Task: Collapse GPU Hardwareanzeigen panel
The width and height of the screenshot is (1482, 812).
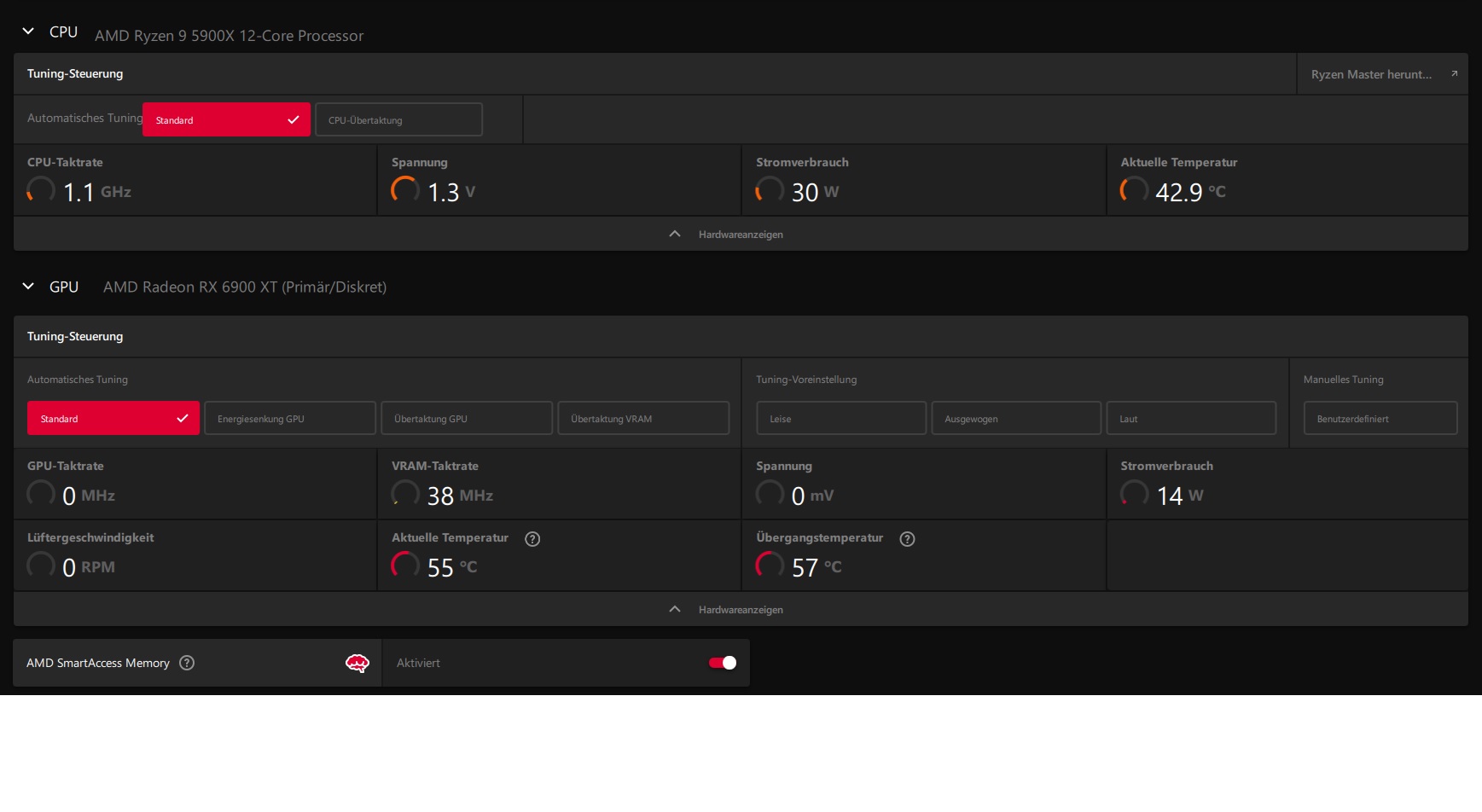Action: tap(740, 609)
